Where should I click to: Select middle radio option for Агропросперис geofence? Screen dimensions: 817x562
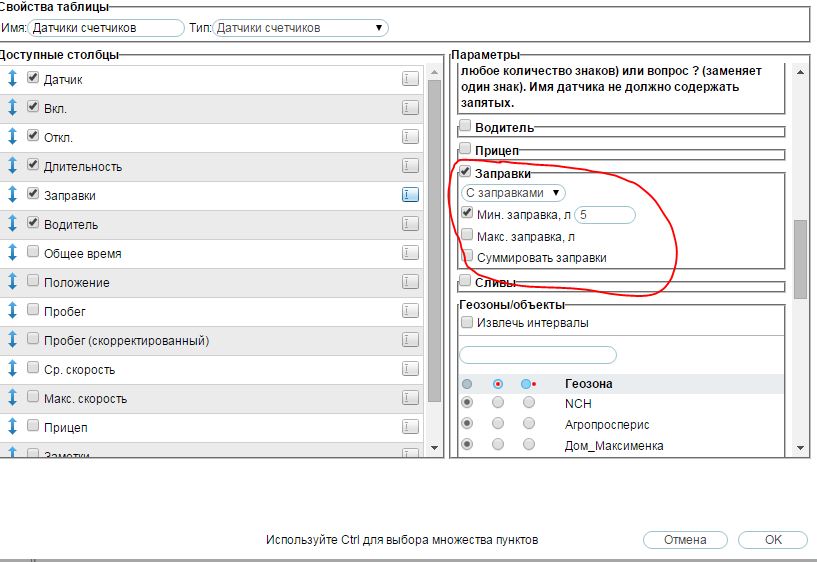tap(498, 424)
